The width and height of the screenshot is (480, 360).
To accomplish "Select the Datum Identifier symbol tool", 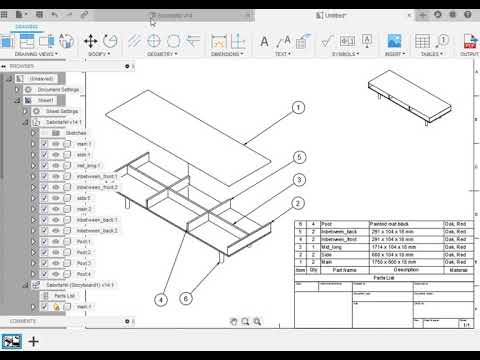I will point(367,41).
